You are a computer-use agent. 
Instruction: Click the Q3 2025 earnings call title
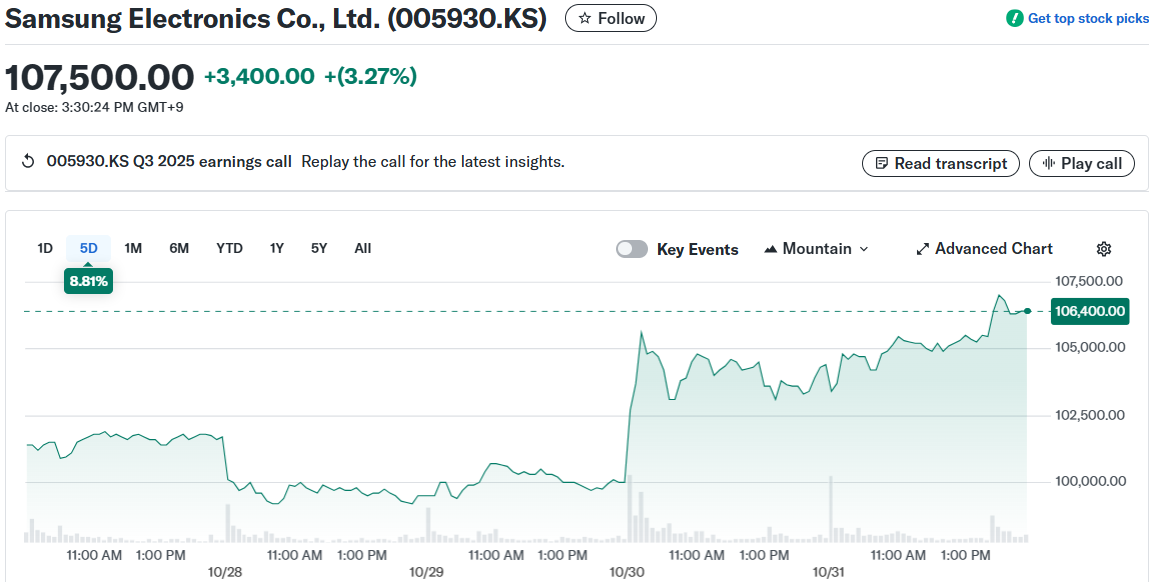[169, 161]
